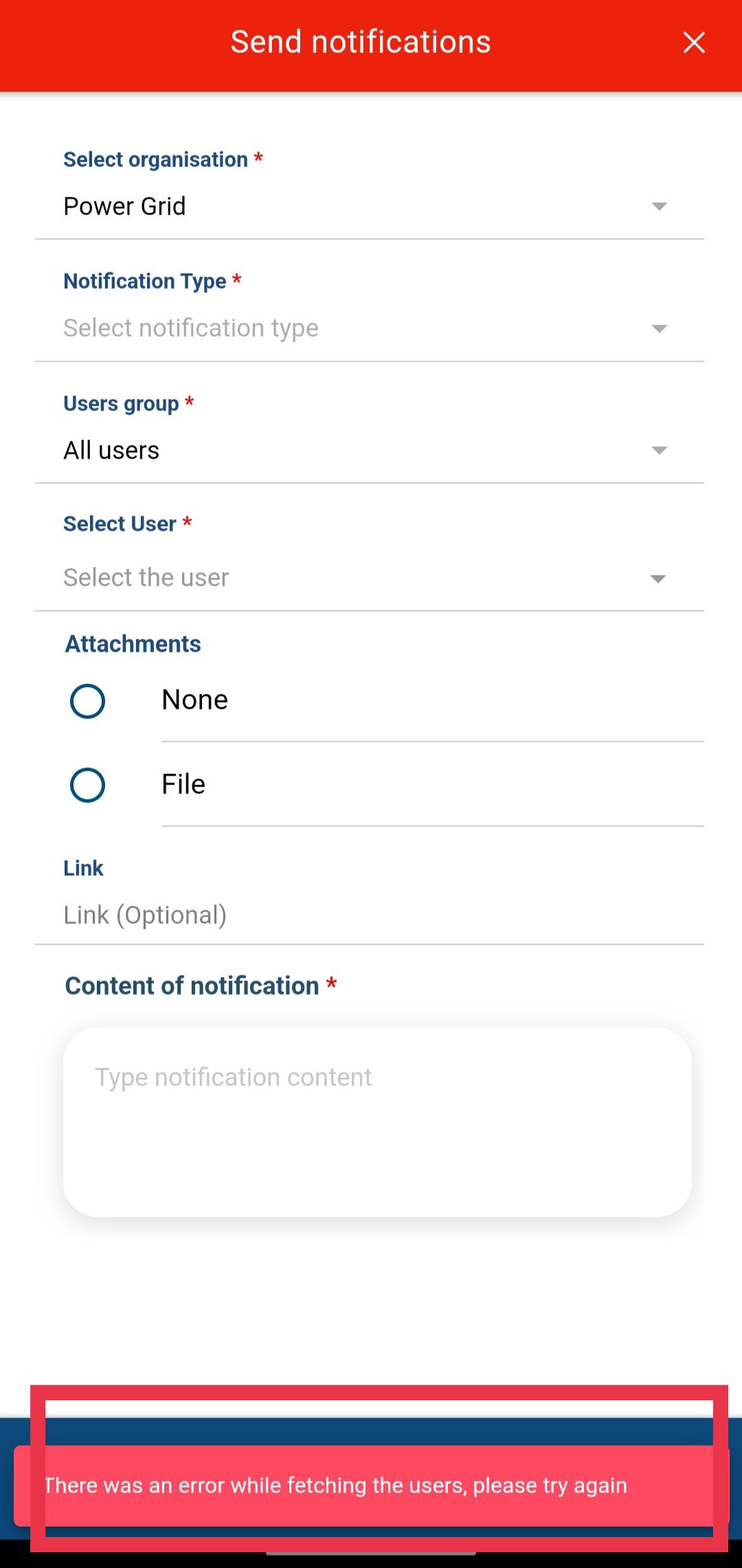
Task: Click the 'Attachments' section heading
Action: [133, 644]
